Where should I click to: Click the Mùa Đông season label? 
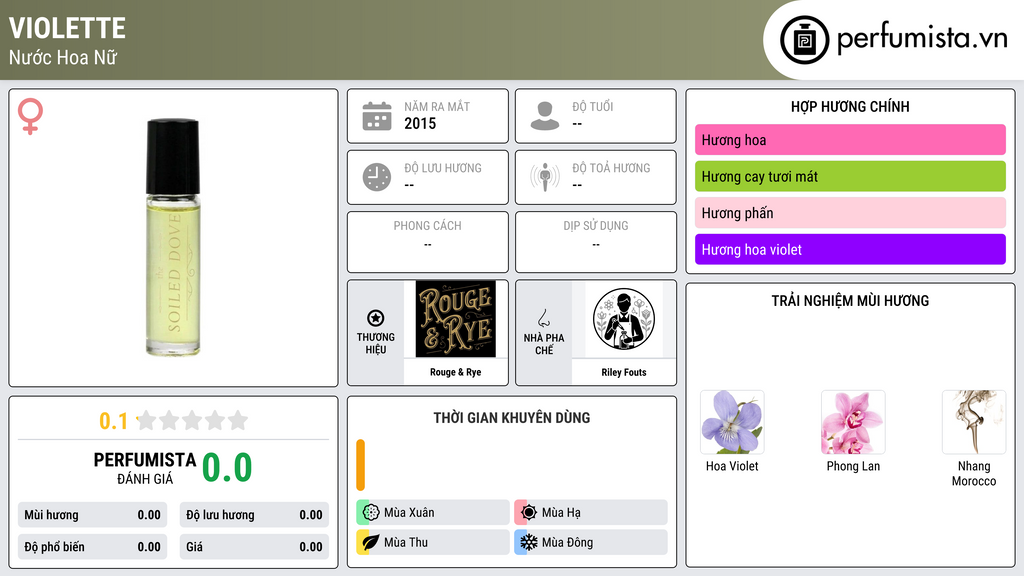[567, 542]
